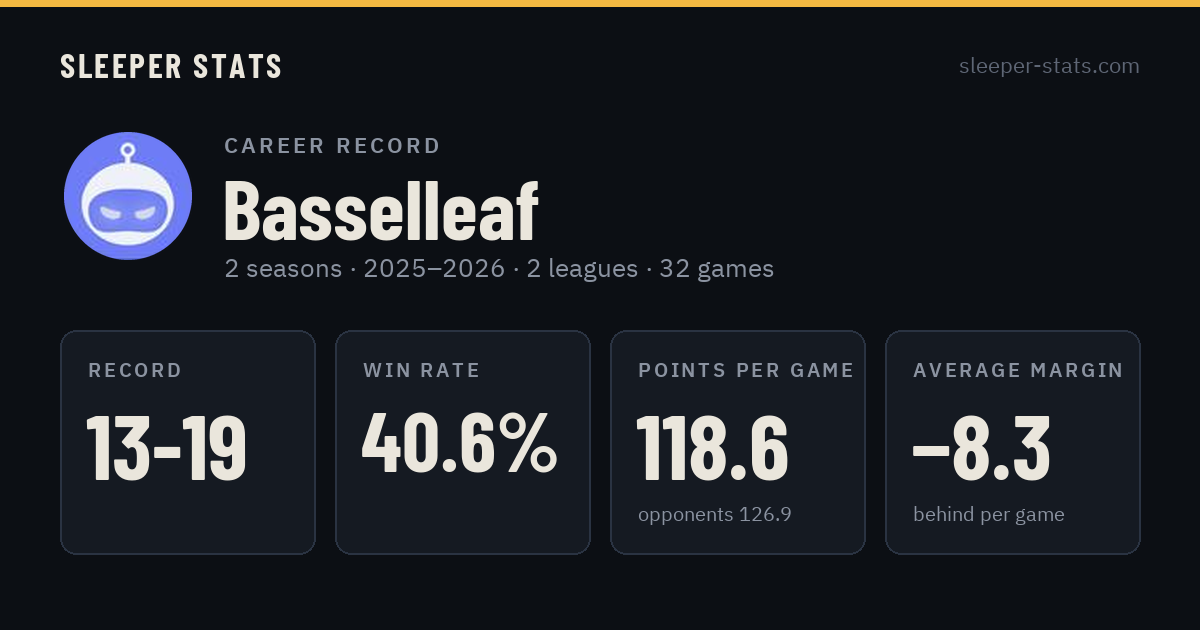Click the opponents 126.9 subtext
This screenshot has width=1200, height=630.
point(715,514)
